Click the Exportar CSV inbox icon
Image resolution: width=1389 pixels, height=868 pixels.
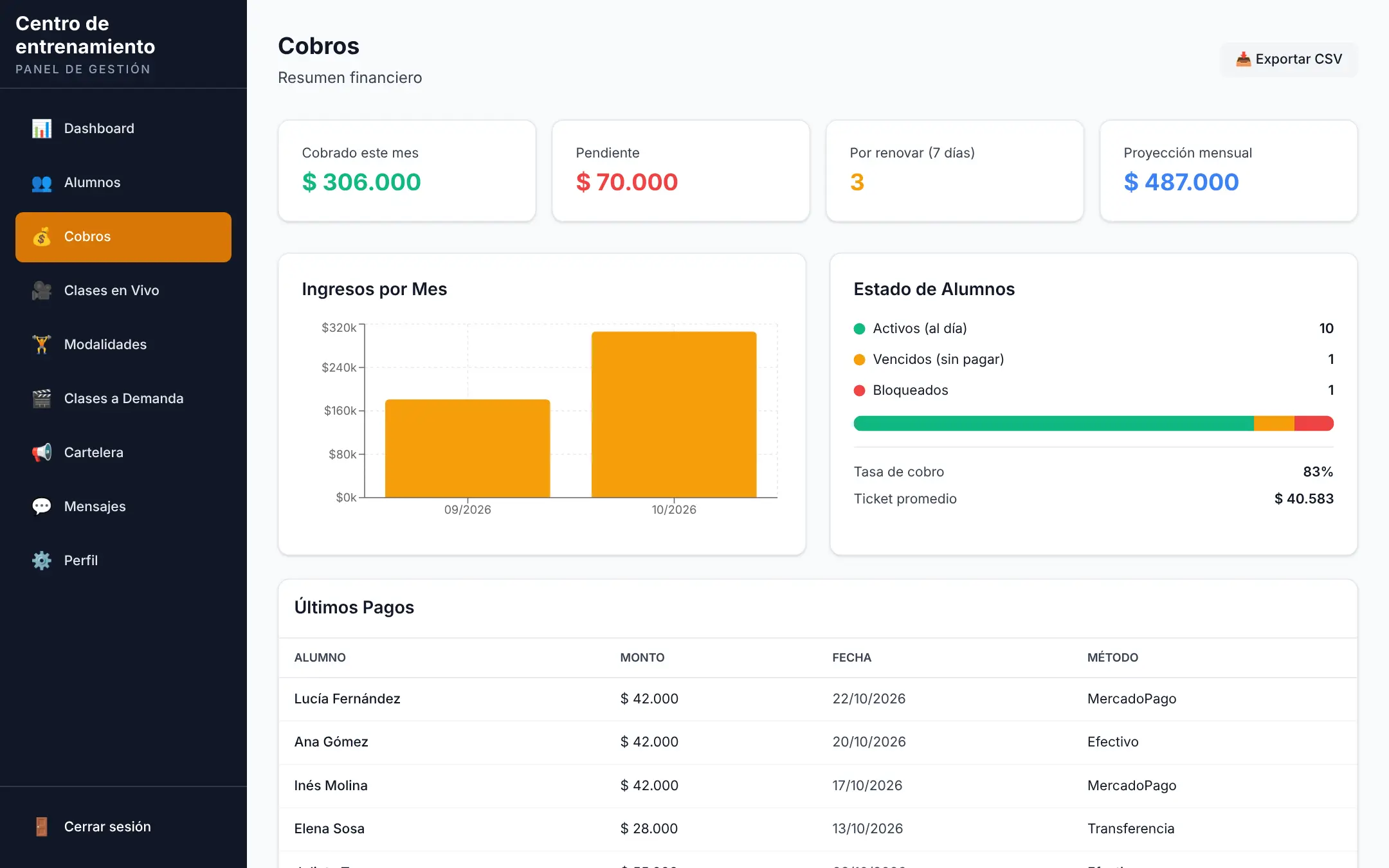(x=1243, y=59)
